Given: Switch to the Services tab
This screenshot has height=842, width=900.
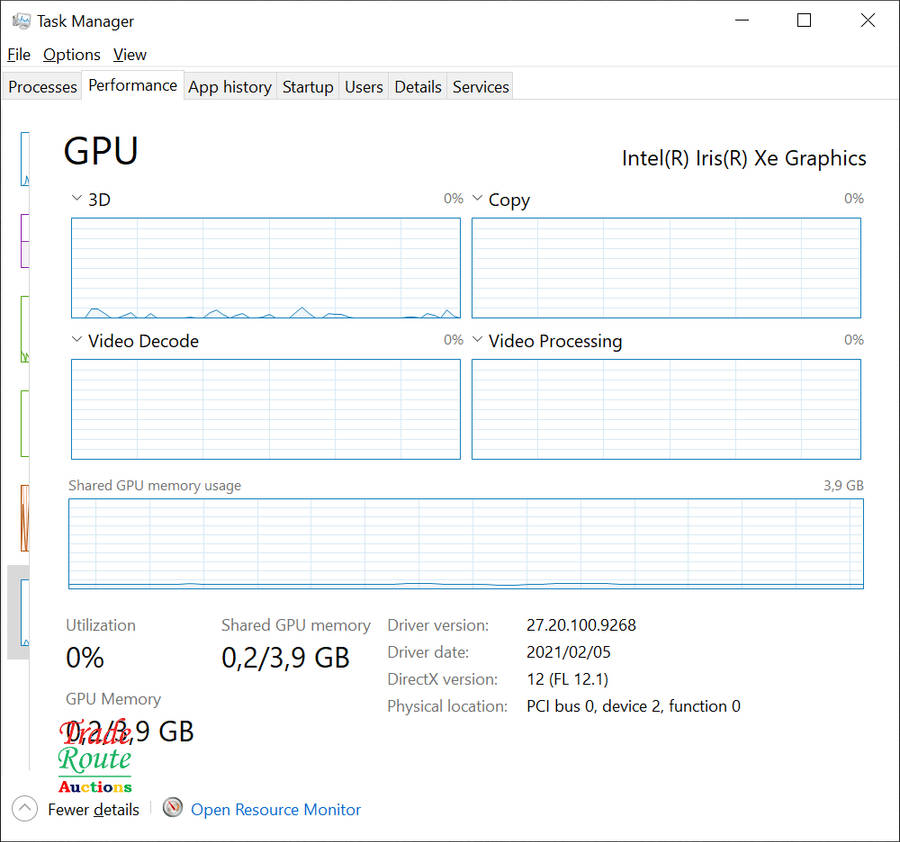Looking at the screenshot, I should pos(481,87).
